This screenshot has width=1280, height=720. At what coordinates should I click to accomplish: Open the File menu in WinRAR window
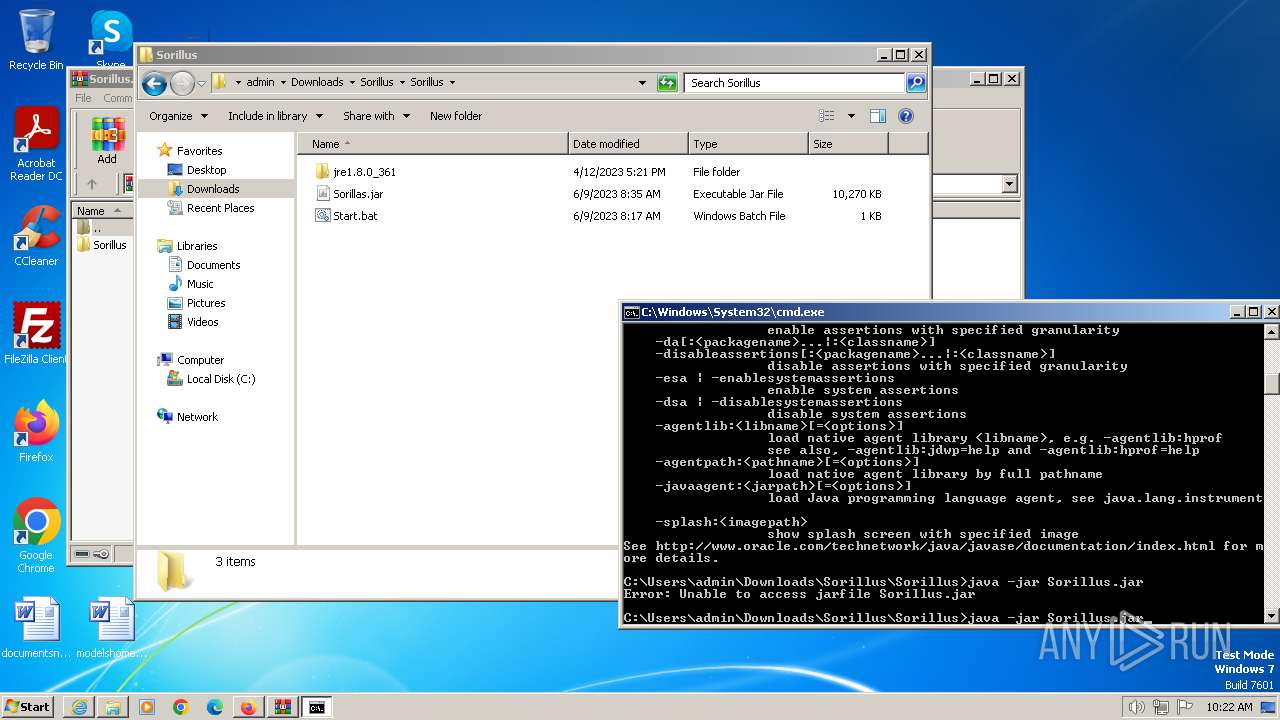coord(83,98)
